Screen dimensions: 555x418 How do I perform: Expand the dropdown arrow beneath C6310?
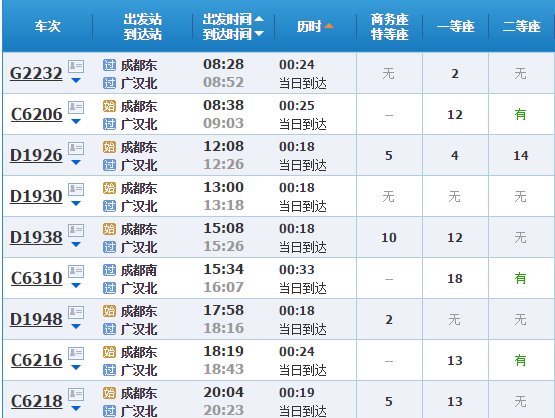pos(76,286)
